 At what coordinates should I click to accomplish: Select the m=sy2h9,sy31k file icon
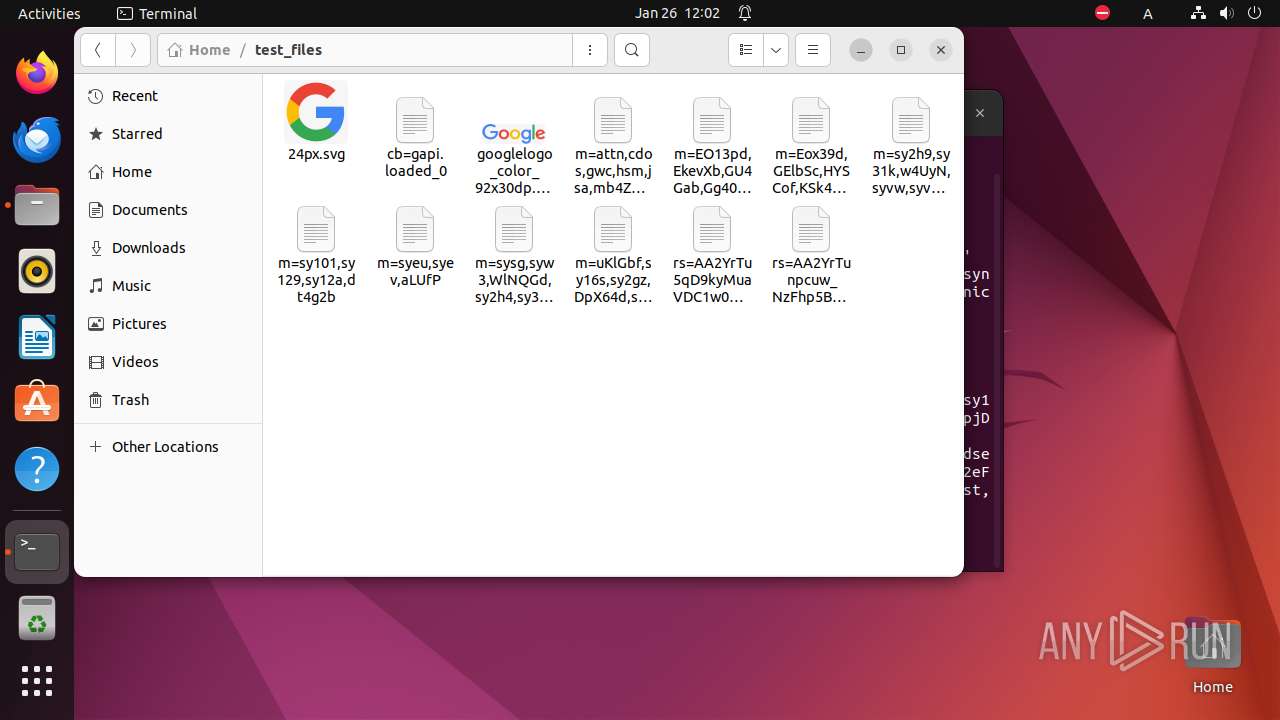point(911,120)
